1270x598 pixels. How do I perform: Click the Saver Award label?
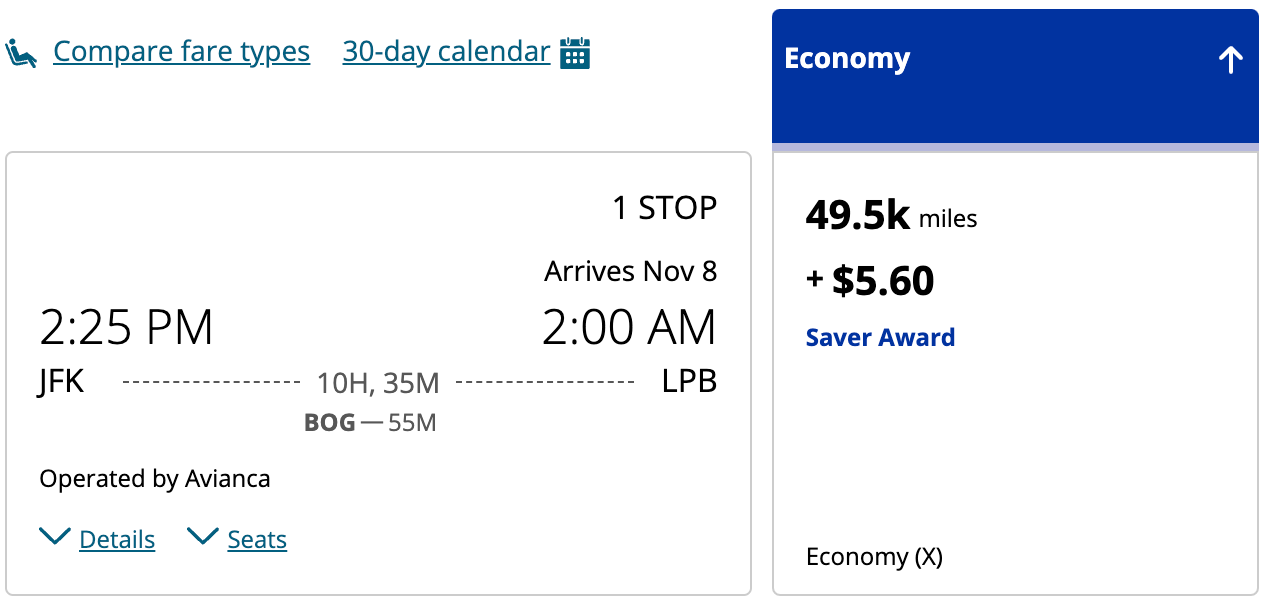880,337
